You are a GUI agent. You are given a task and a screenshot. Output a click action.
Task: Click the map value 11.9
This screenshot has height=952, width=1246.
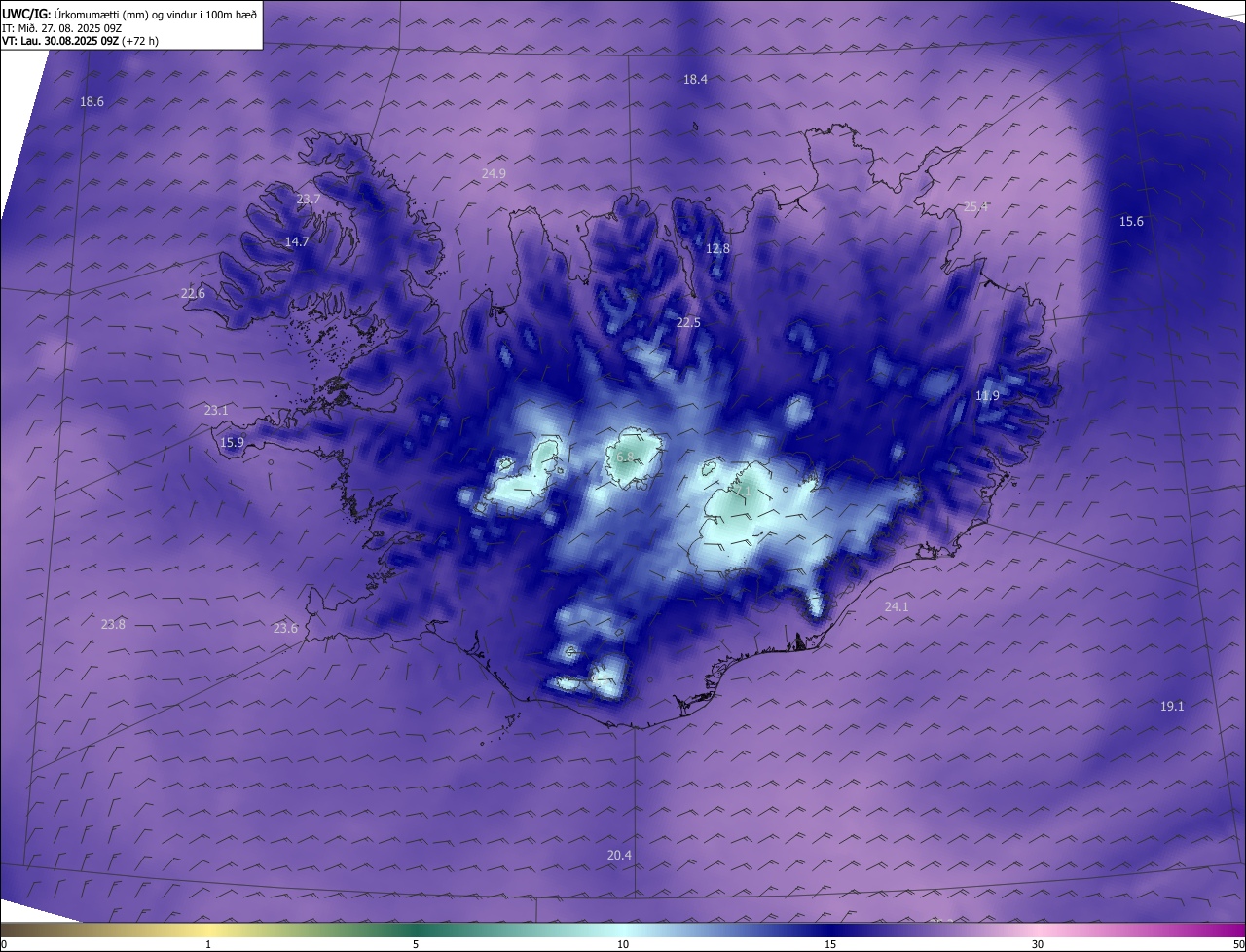click(987, 395)
